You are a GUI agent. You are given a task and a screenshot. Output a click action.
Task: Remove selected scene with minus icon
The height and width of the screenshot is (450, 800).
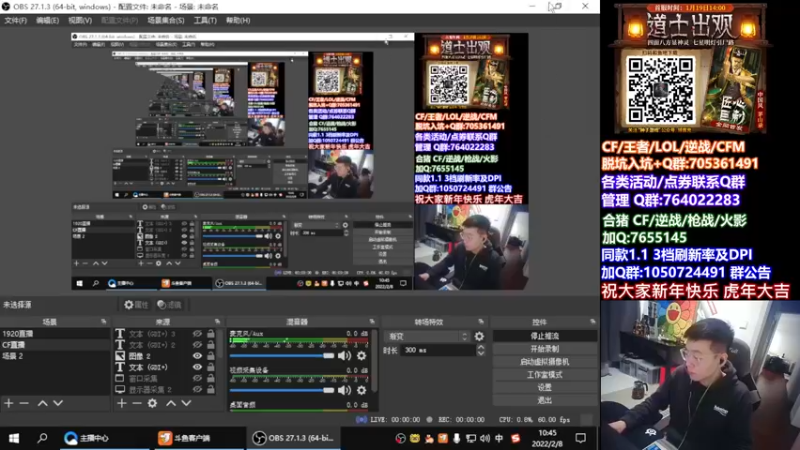tap(24, 403)
